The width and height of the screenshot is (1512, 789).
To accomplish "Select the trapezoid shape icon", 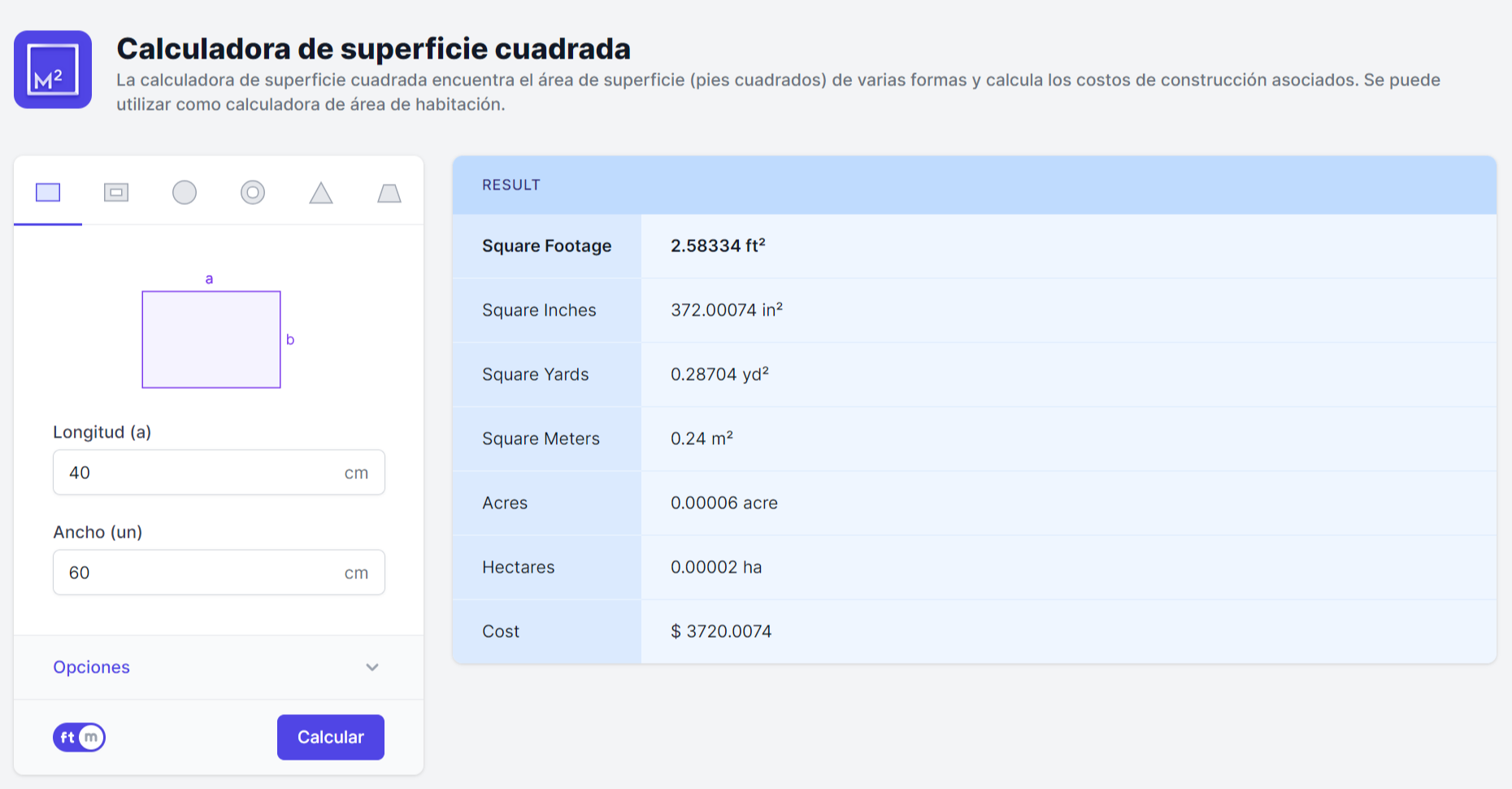I will 389,193.
